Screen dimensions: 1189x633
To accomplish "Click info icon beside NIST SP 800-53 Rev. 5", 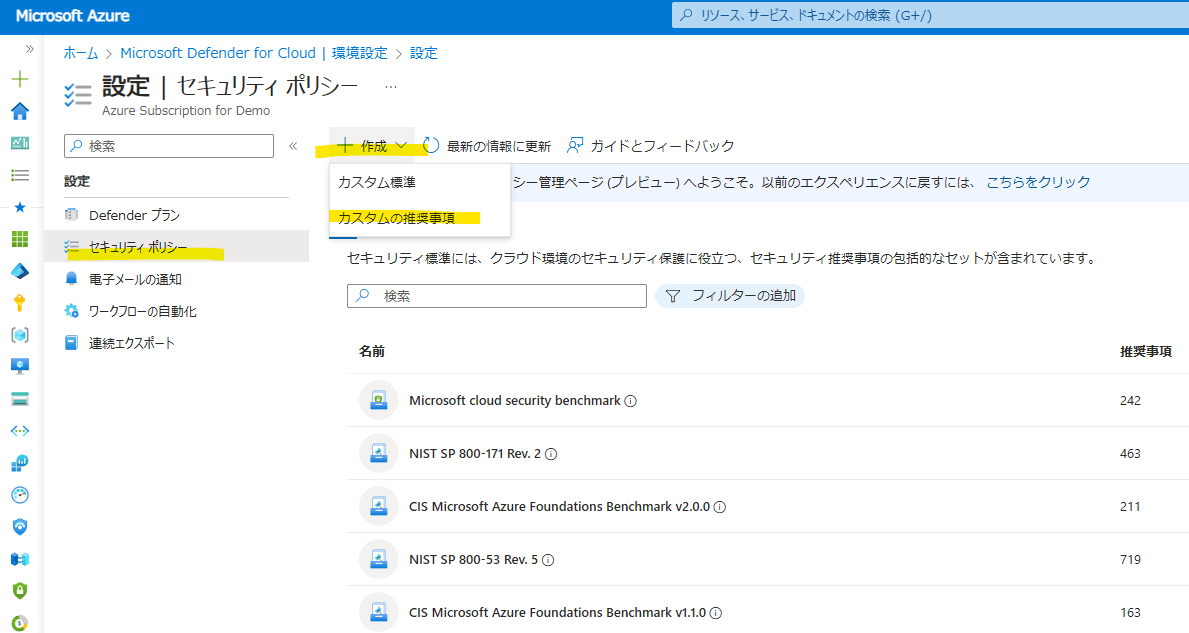I will point(548,560).
